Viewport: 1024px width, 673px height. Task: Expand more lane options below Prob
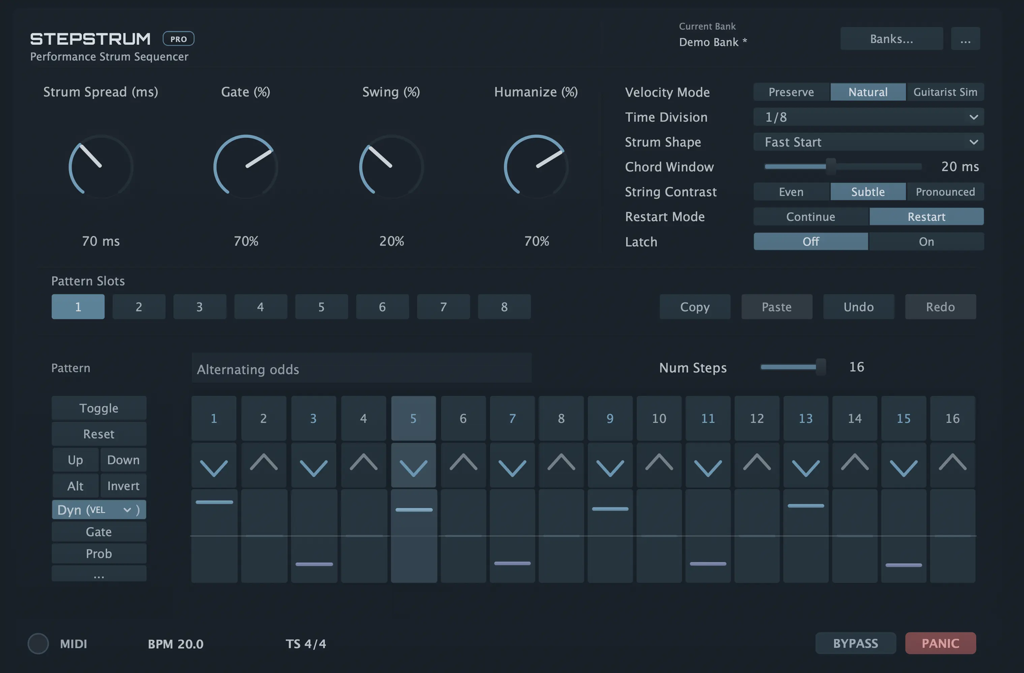click(99, 575)
